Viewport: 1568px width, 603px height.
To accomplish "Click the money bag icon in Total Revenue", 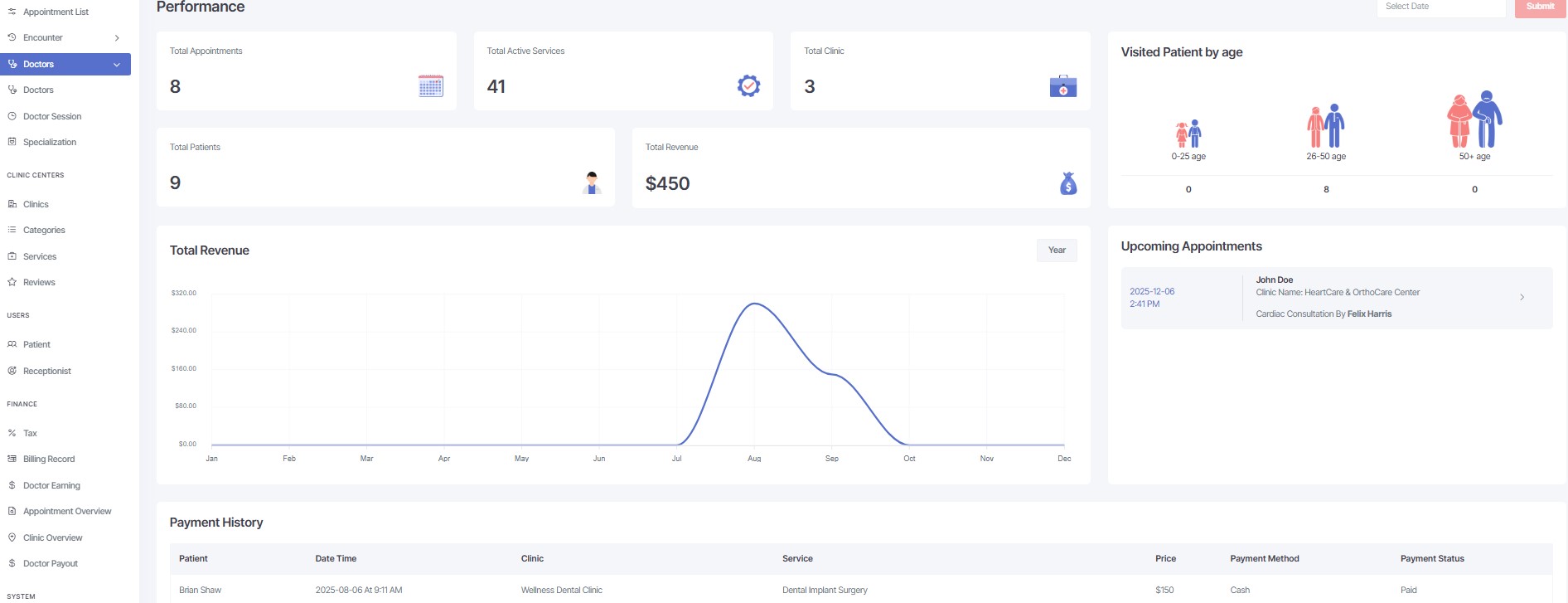I will pyautogui.click(x=1068, y=183).
